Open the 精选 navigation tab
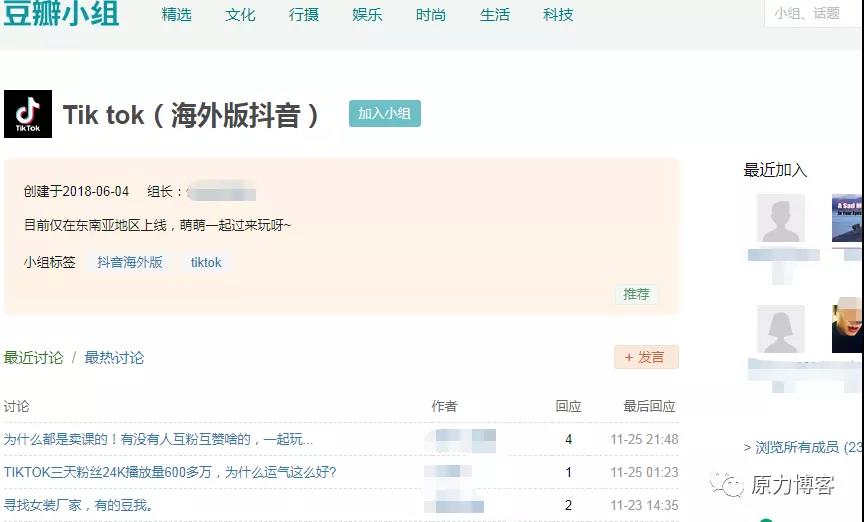The height and width of the screenshot is (522, 864). [176, 15]
